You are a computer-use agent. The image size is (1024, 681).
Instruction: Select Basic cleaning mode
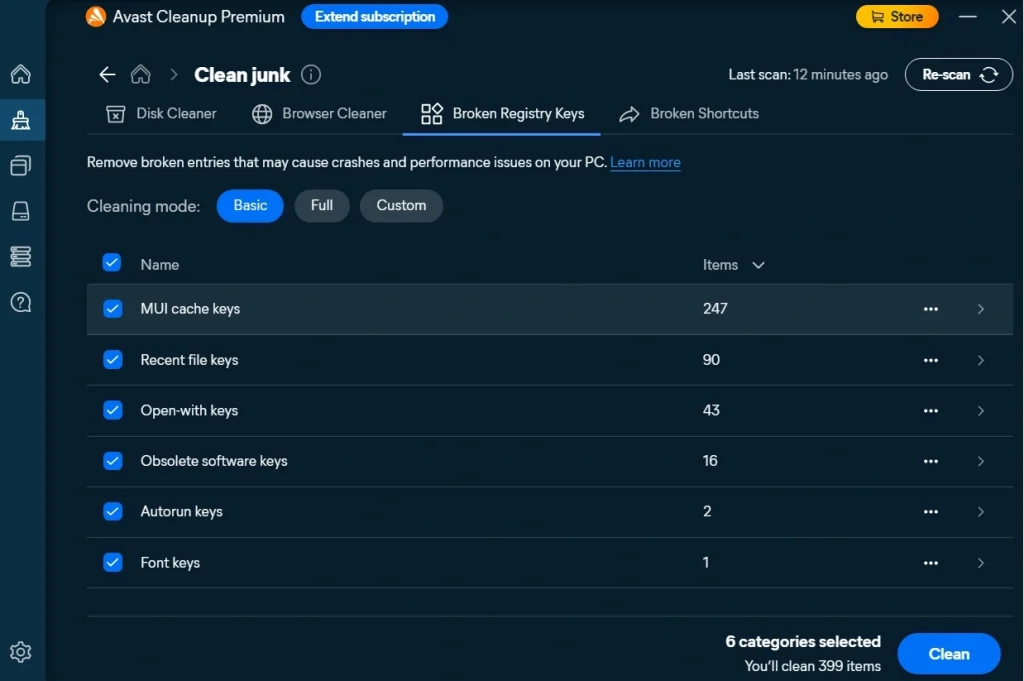tap(250, 206)
